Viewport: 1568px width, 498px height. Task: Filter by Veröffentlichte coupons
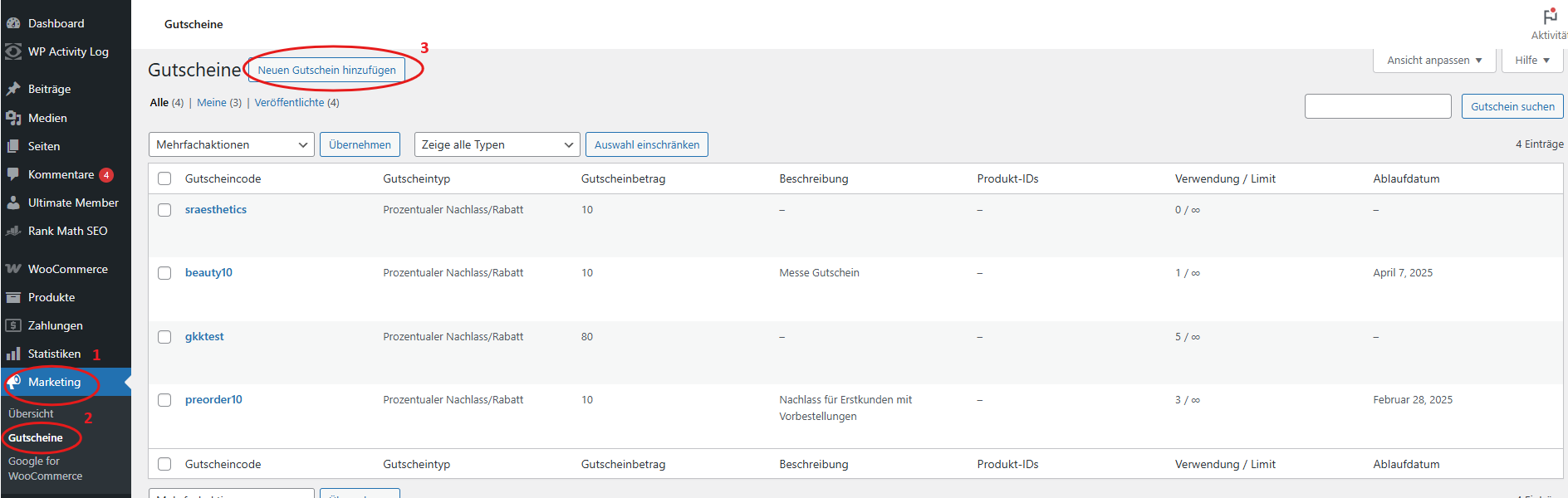pos(289,102)
